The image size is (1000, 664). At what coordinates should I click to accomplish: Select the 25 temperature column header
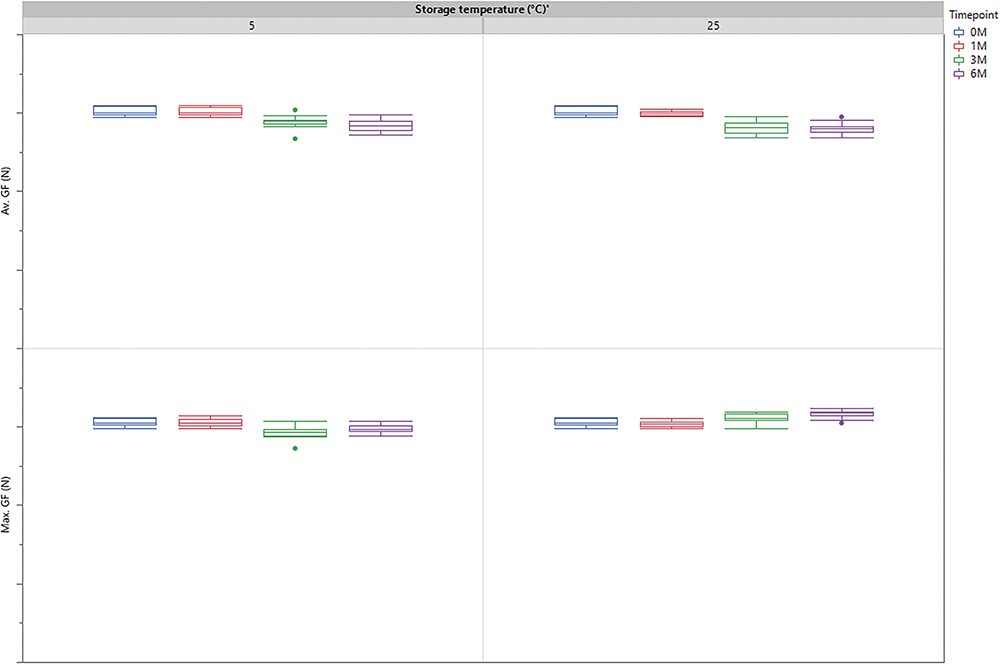pyautogui.click(x=712, y=27)
